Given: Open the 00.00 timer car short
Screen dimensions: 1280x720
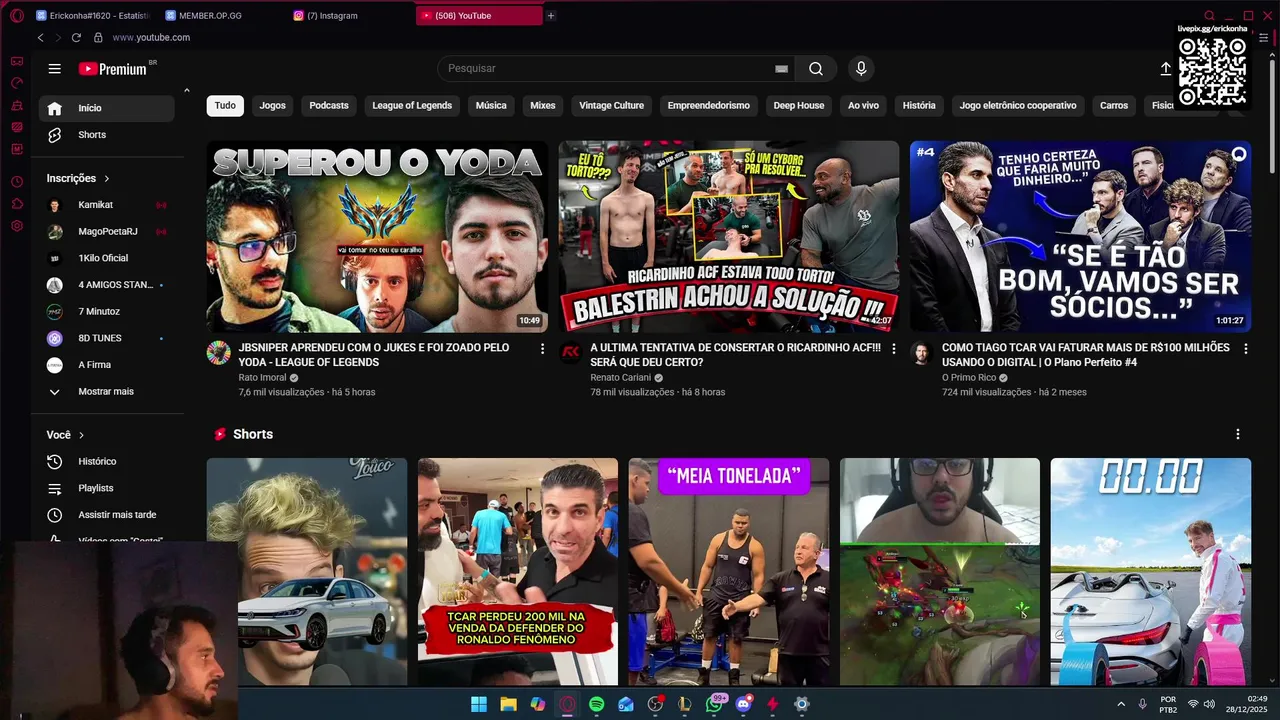Looking at the screenshot, I should [x=1151, y=571].
